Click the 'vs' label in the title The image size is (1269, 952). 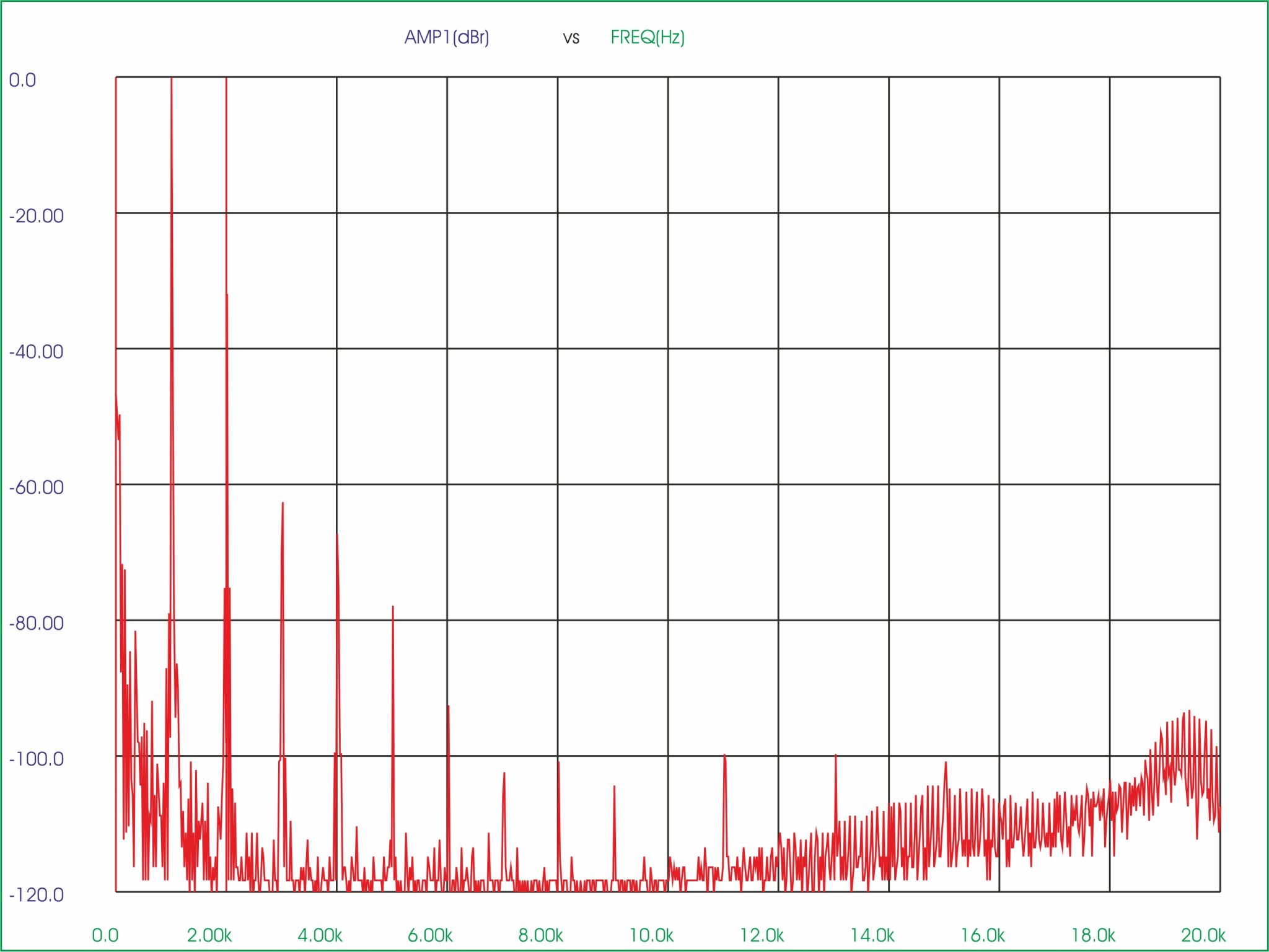tap(571, 39)
